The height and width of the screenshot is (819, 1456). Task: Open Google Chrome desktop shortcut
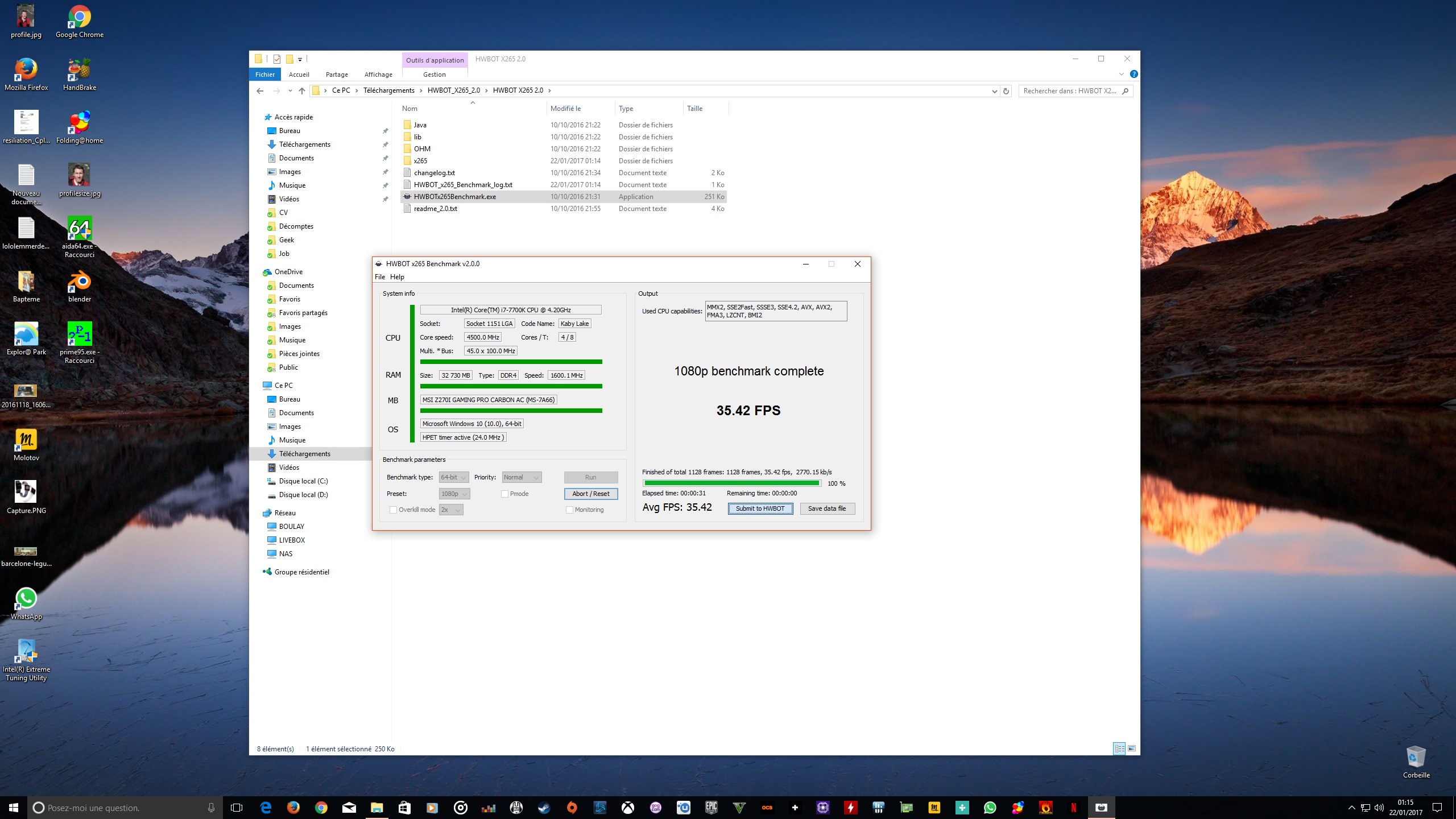pos(80,22)
